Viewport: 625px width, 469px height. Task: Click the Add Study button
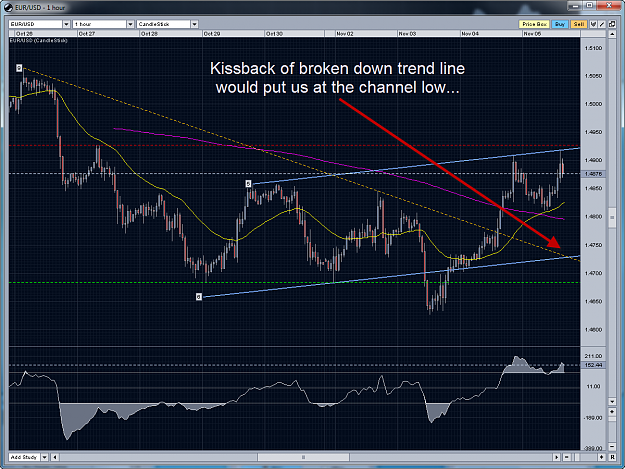point(25,457)
